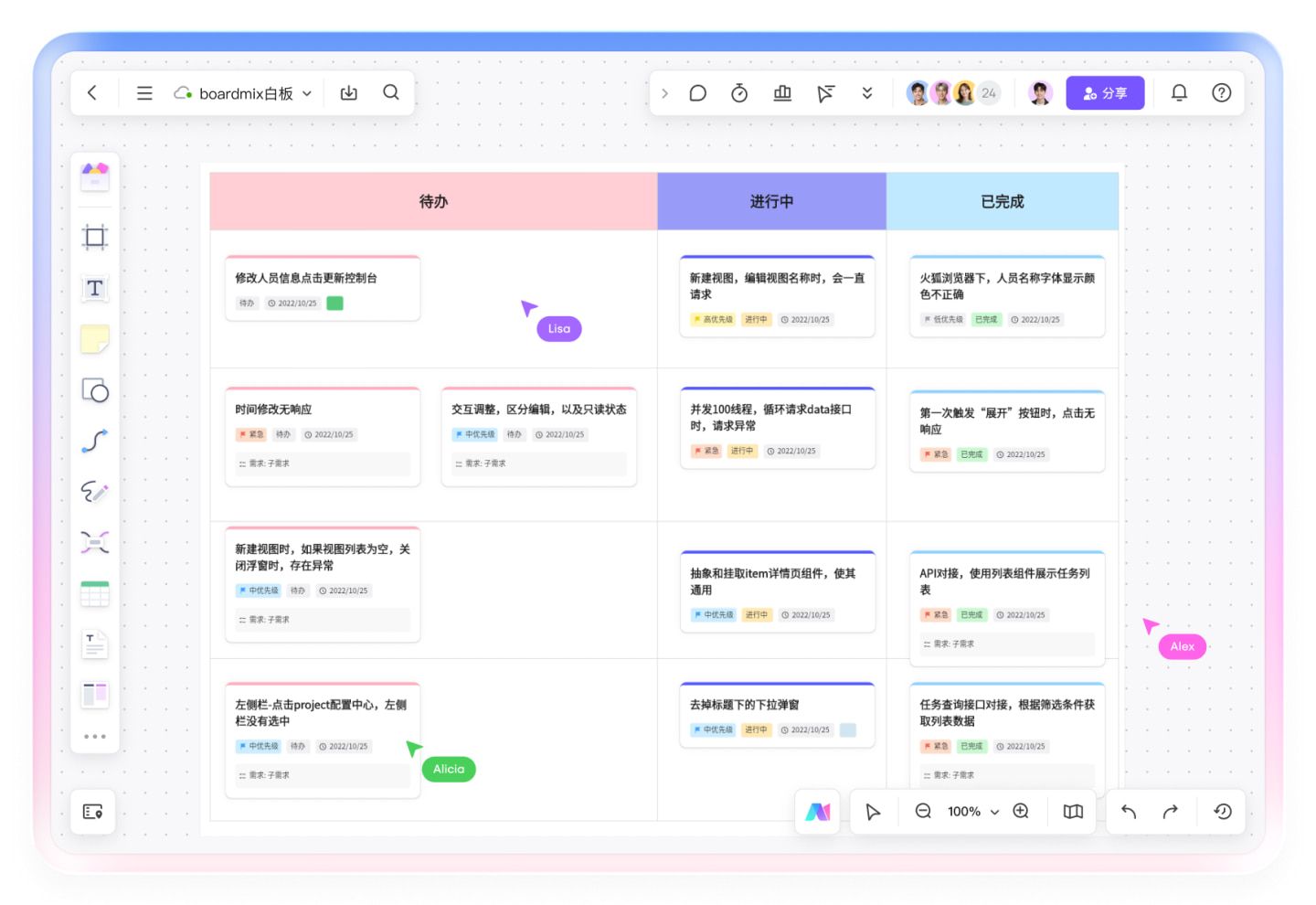Click the 分享 share button
This screenshot has height=905, width=1316.
coord(1105,93)
